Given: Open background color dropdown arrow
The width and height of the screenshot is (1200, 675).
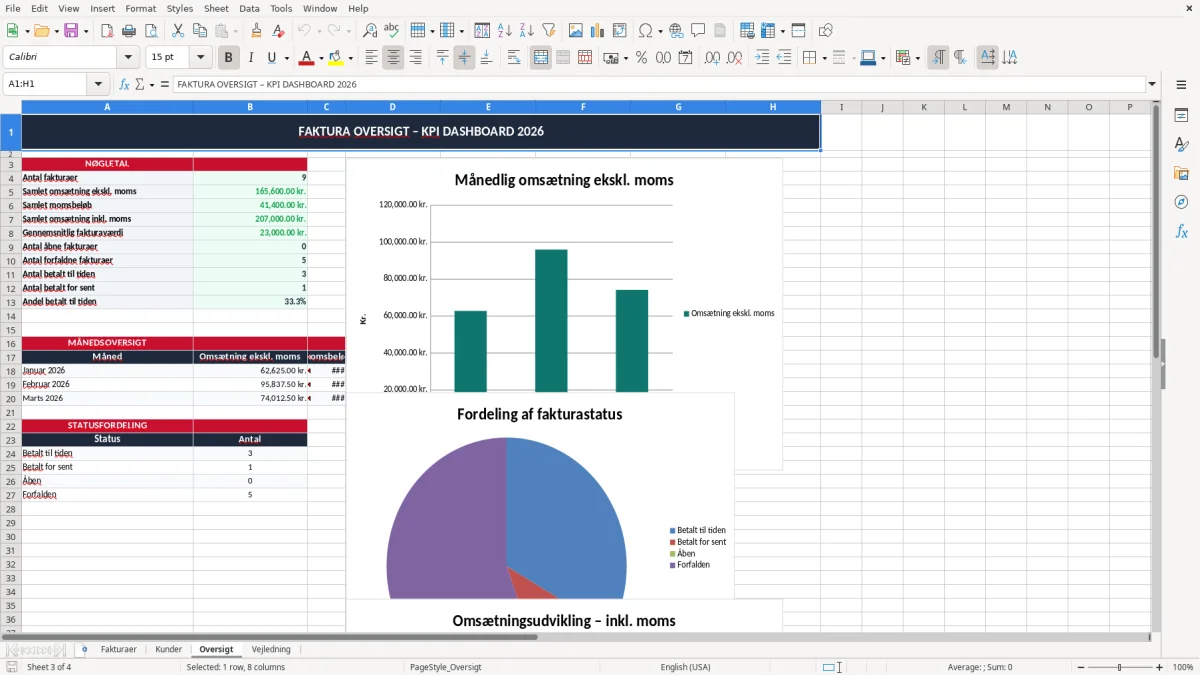Looking at the screenshot, I should (350, 58).
